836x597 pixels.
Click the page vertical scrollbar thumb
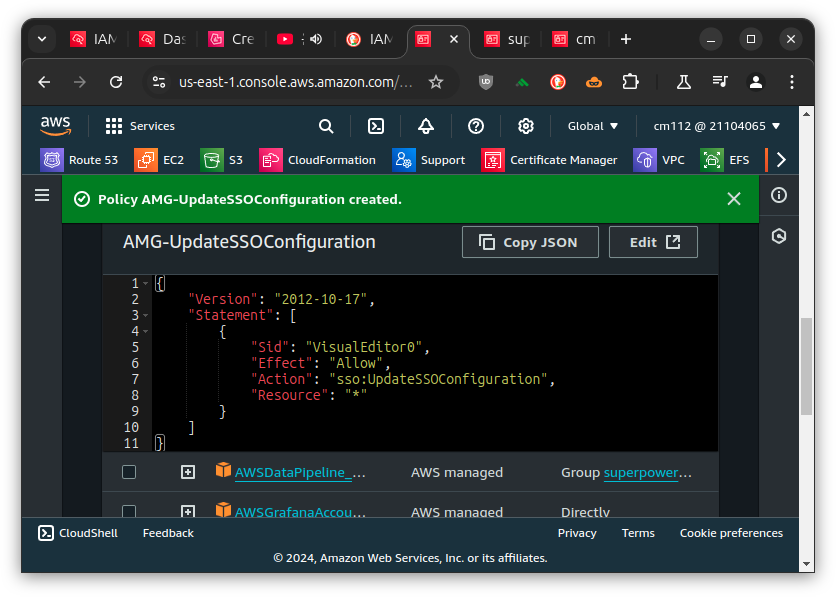pos(806,366)
